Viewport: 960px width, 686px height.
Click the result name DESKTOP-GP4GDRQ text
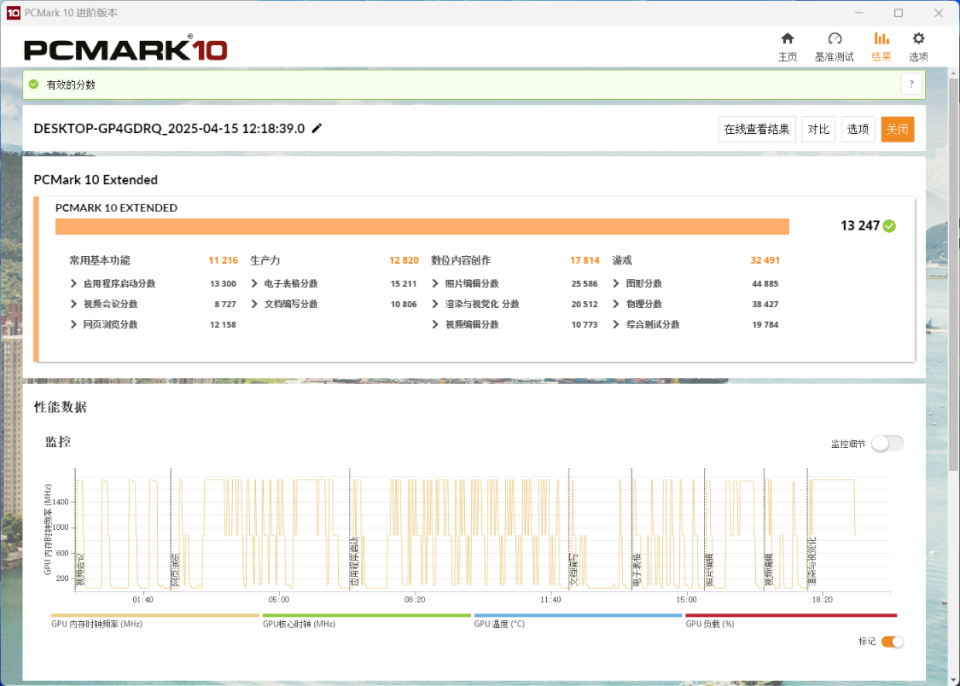169,129
